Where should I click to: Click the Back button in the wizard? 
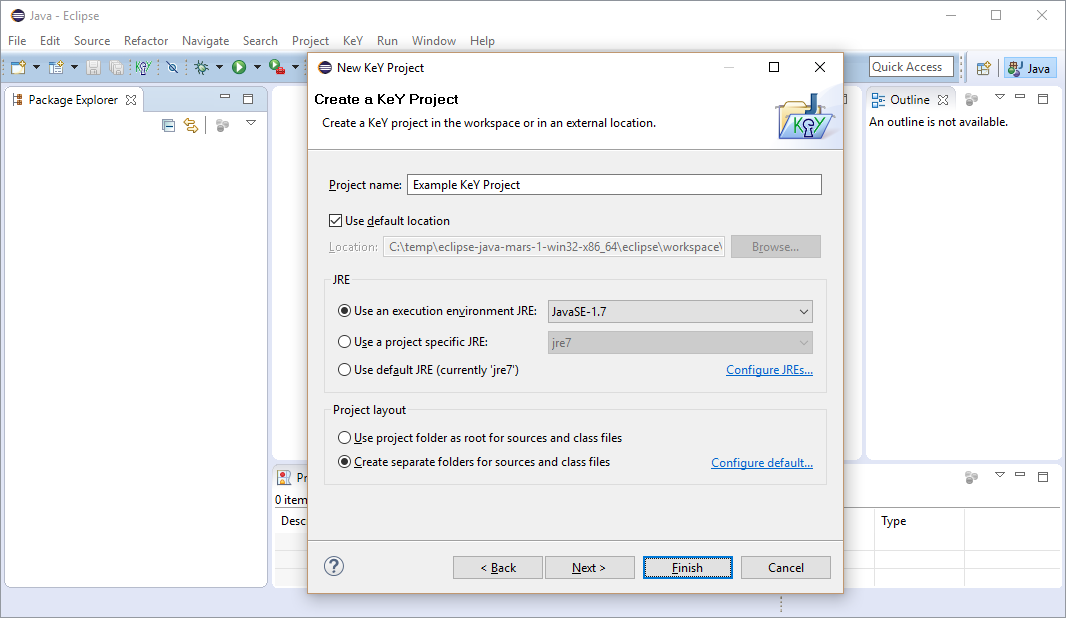498,568
